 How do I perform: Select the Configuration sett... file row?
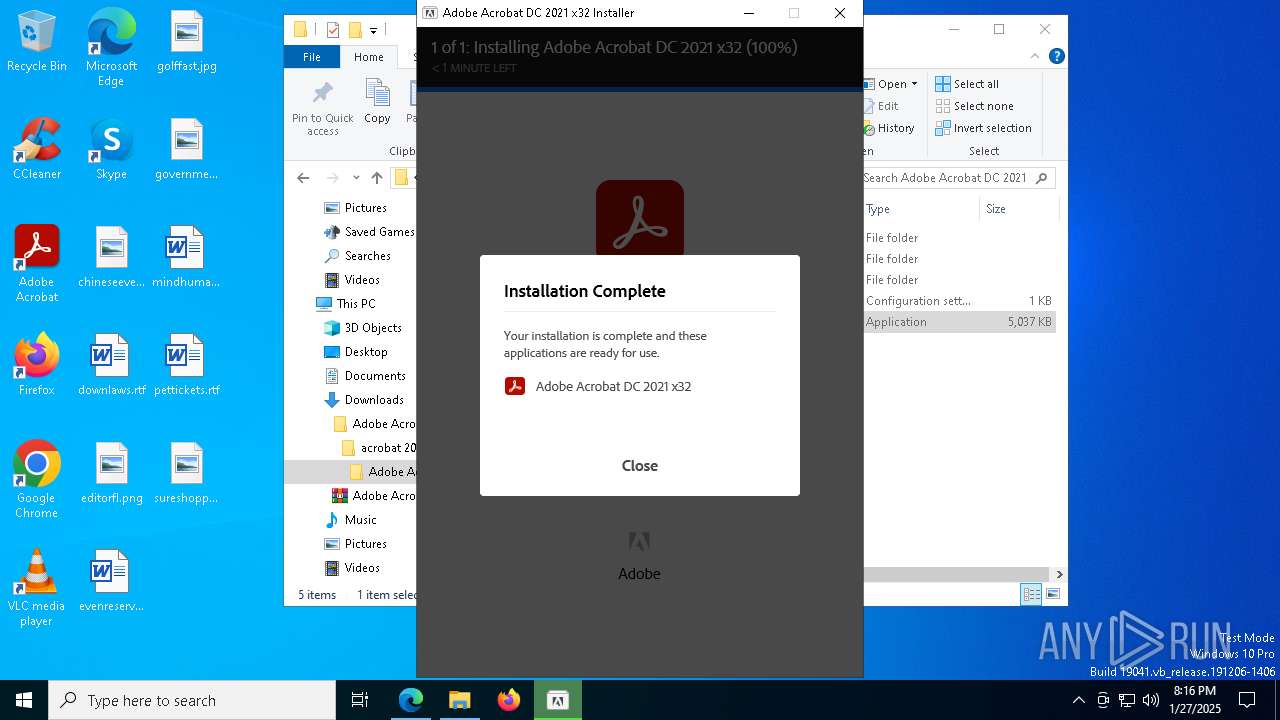tap(959, 301)
